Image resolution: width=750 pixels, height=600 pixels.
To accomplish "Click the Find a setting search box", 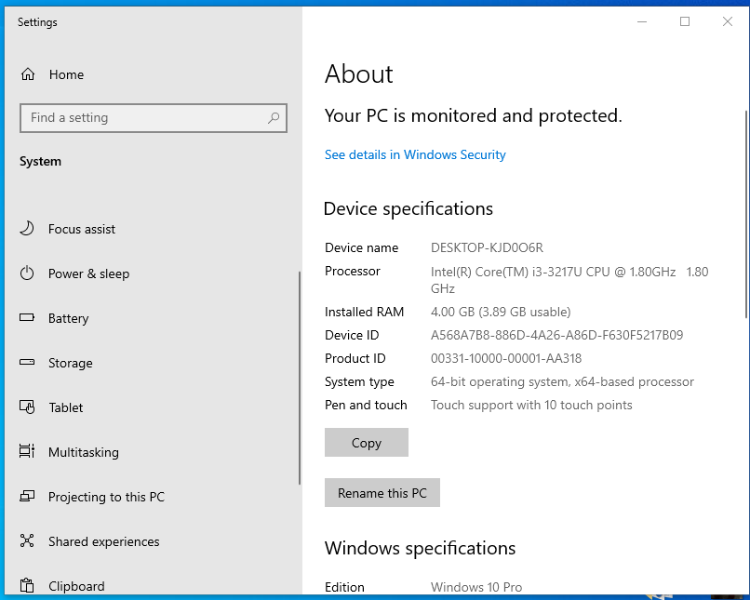I will (x=154, y=118).
